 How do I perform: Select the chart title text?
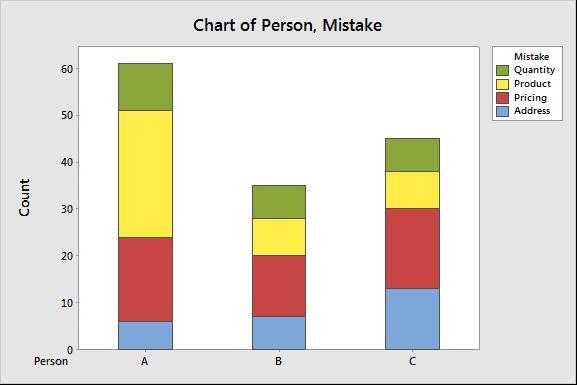pos(287,25)
